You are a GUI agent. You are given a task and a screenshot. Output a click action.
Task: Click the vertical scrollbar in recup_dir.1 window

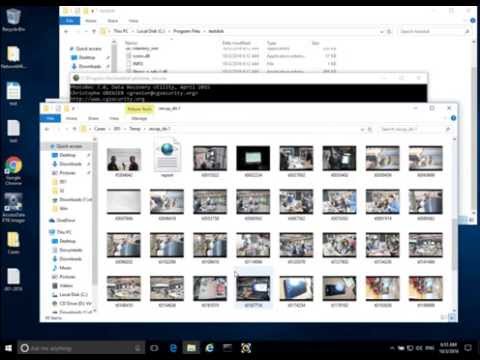(454, 245)
